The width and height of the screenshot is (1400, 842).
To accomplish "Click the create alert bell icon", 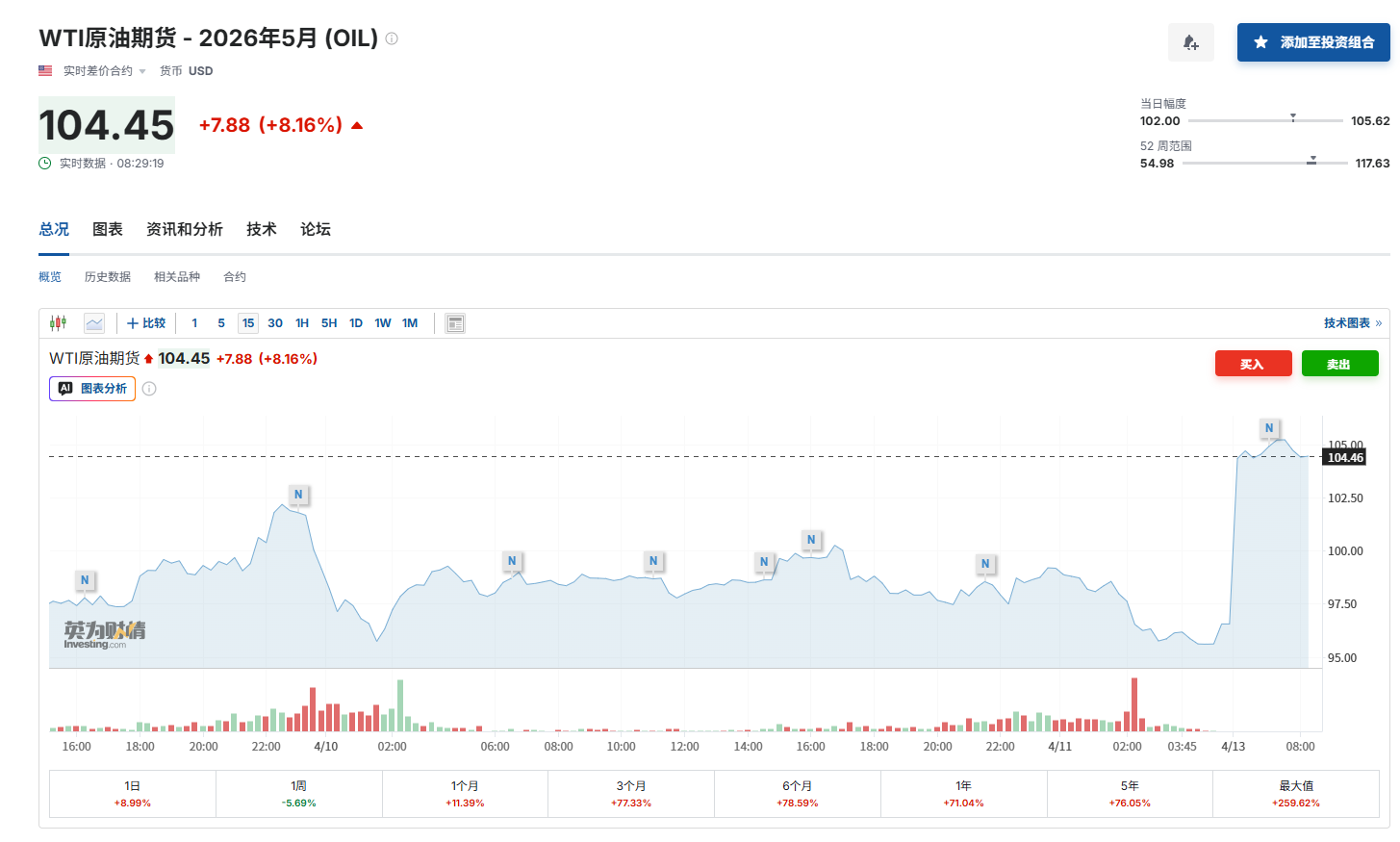I will 1191,42.
